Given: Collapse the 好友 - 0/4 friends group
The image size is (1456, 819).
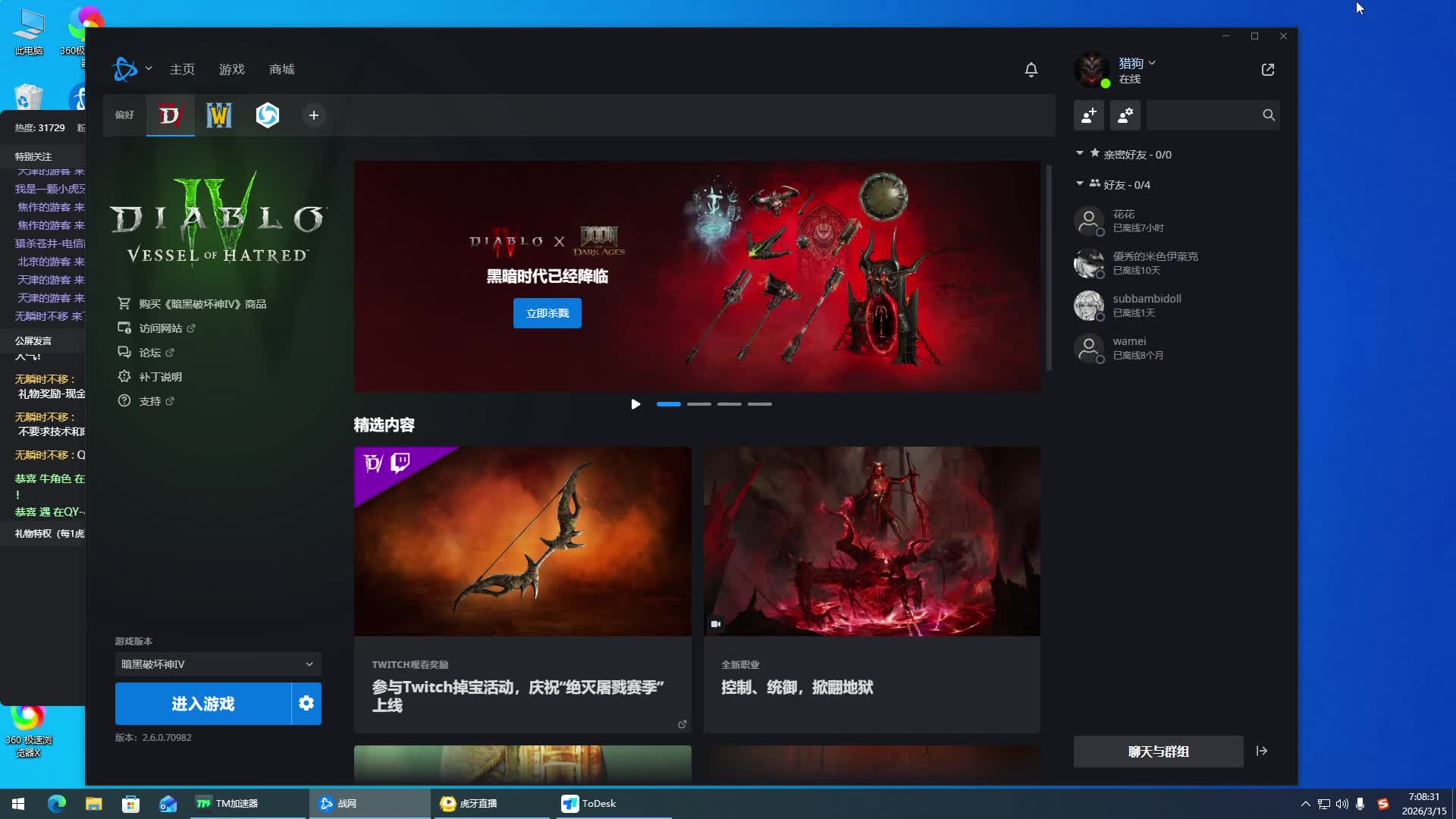Looking at the screenshot, I should click(1080, 184).
